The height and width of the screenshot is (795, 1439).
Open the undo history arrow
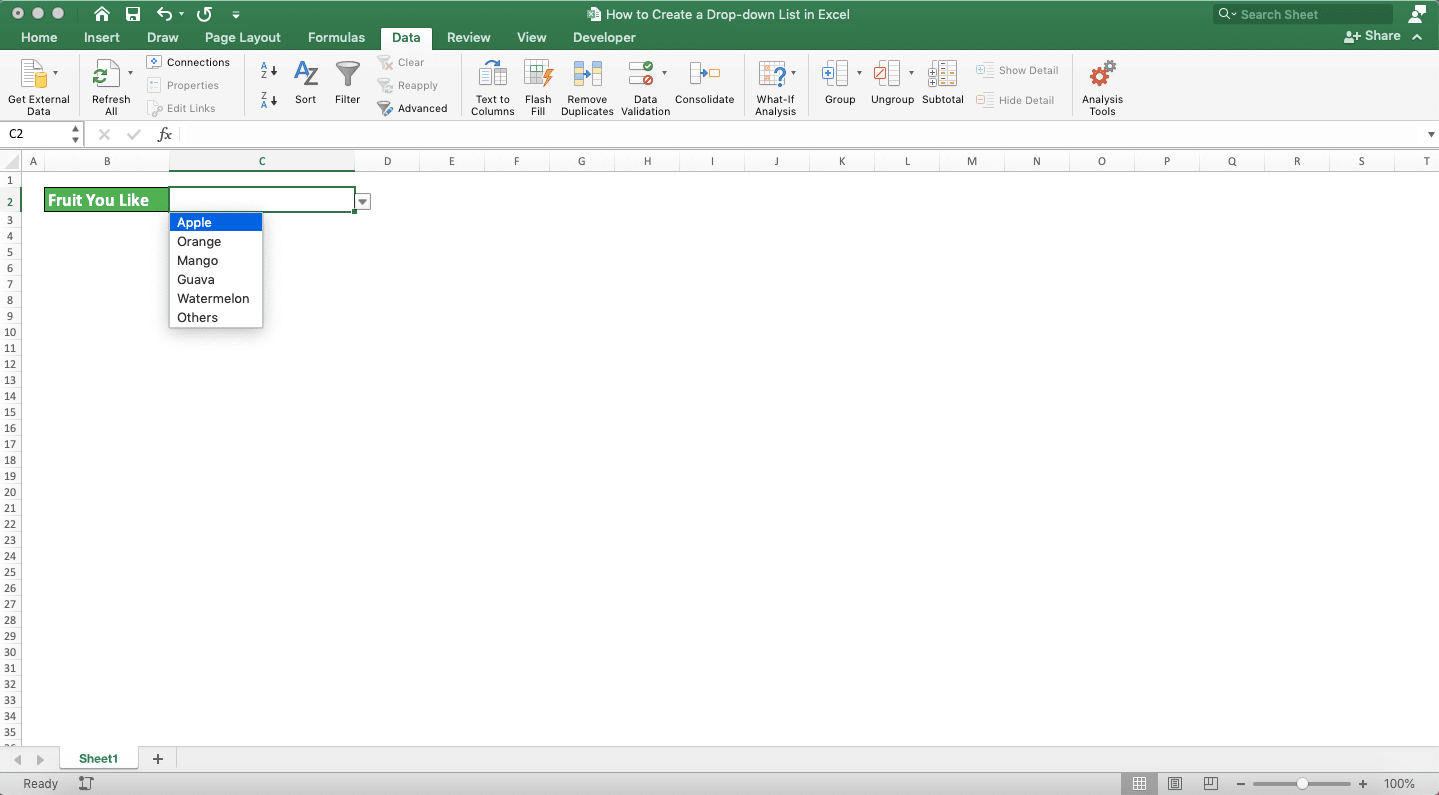point(181,15)
